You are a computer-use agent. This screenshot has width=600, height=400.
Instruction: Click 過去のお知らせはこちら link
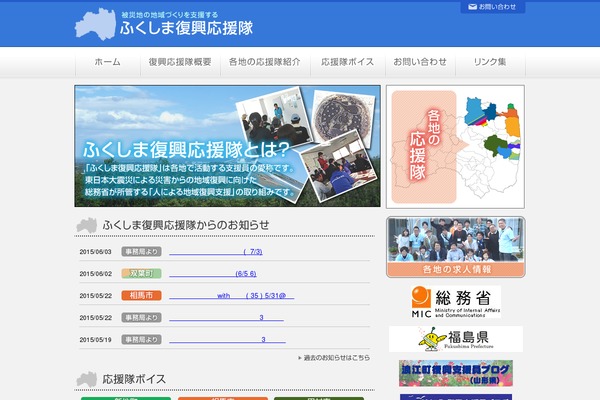tap(334, 358)
